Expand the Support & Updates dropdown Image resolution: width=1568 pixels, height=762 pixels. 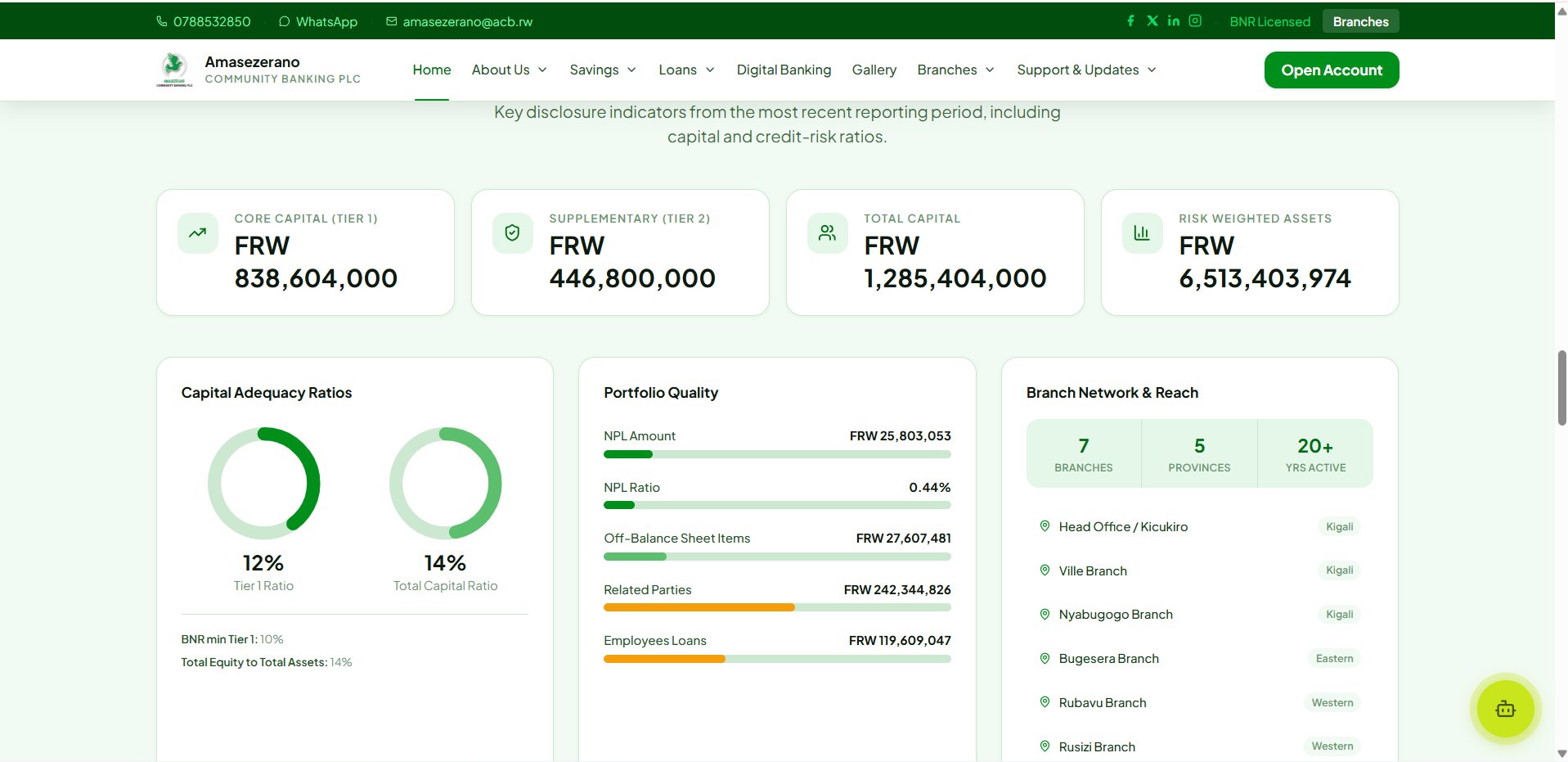tap(1087, 70)
